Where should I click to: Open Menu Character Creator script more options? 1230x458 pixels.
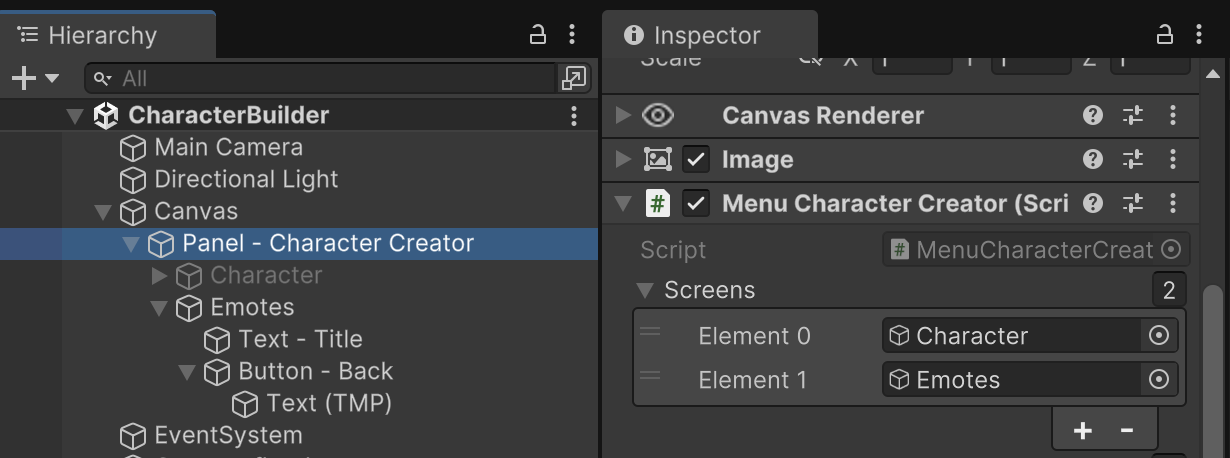click(1173, 203)
